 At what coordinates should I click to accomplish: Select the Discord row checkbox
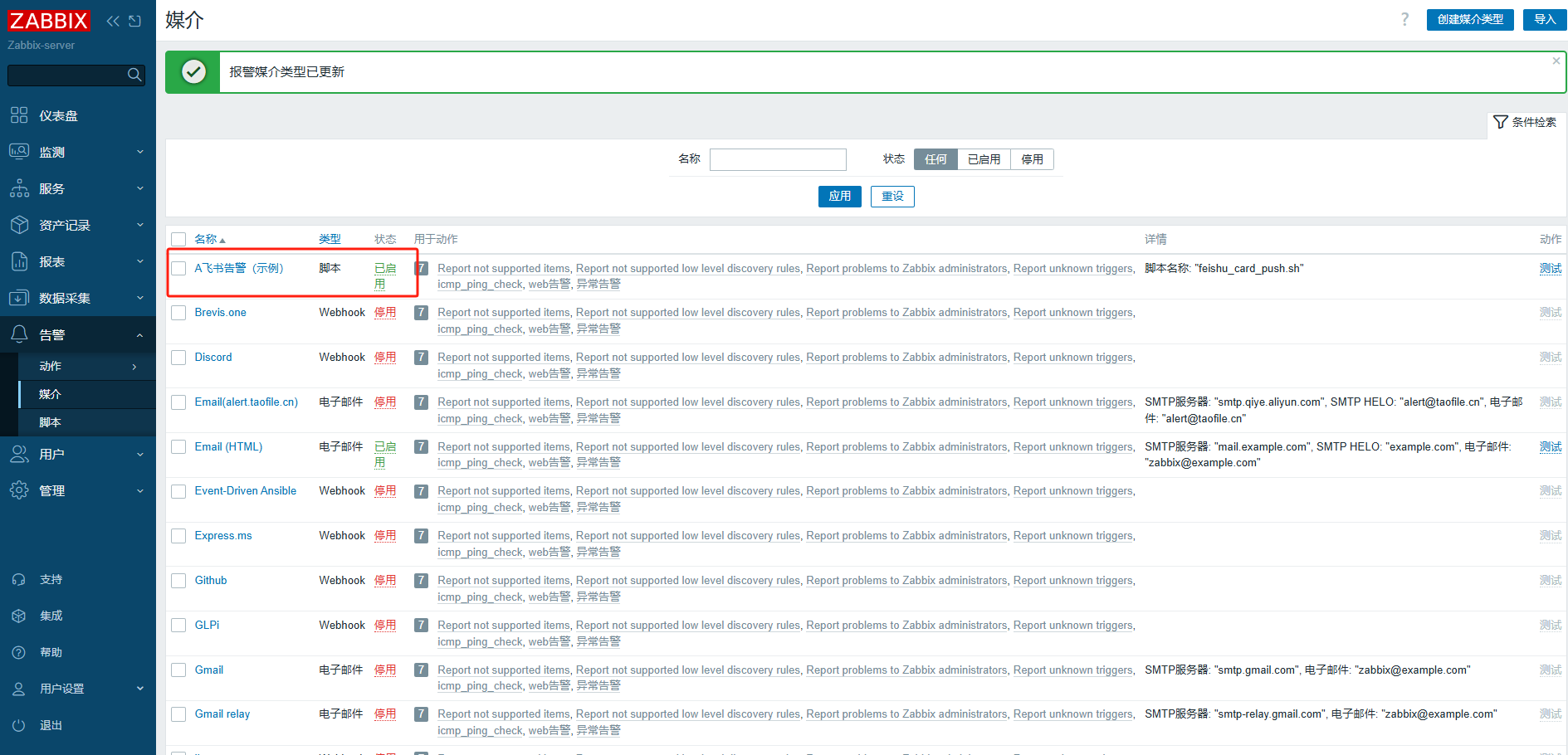point(178,358)
